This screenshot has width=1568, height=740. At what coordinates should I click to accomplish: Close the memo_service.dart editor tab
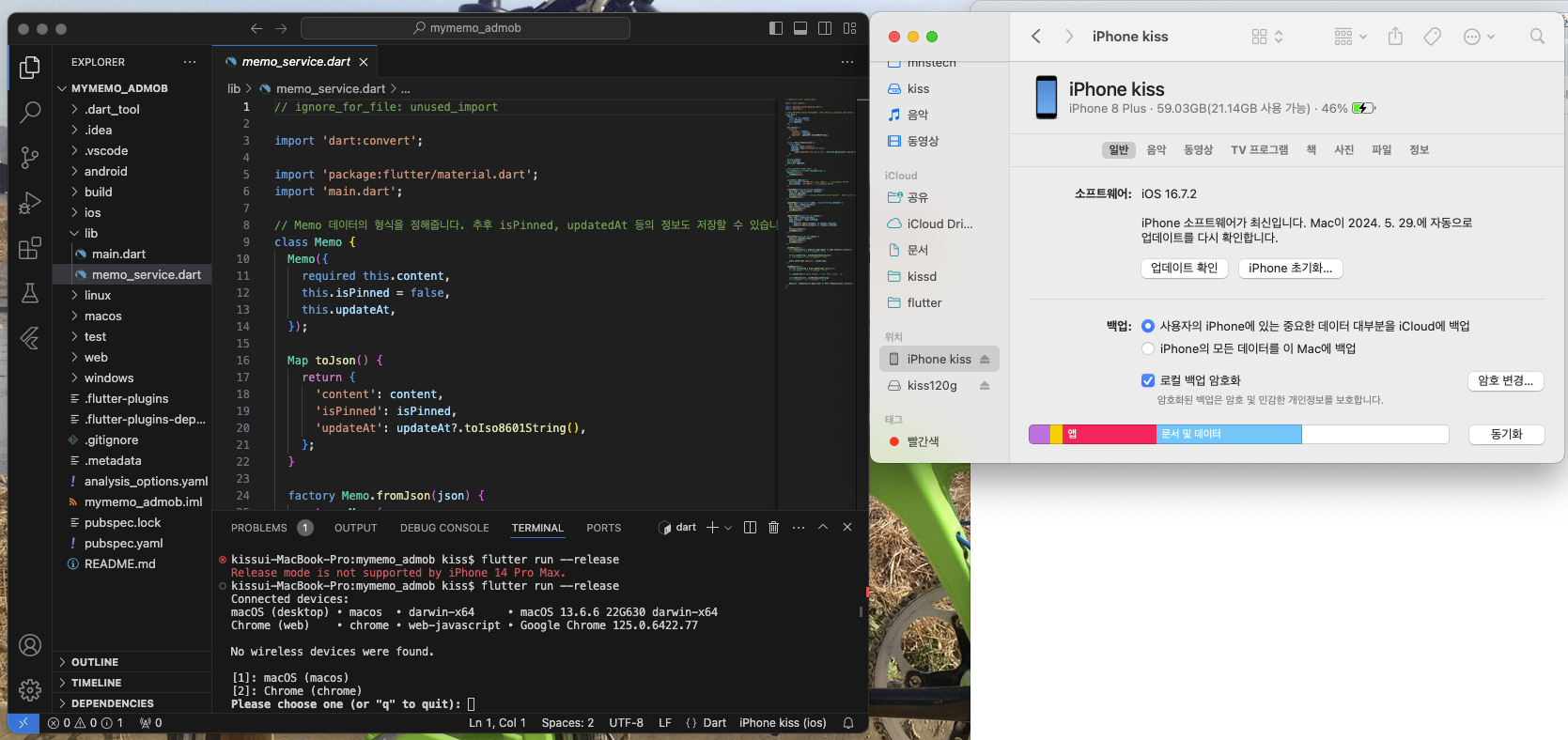pos(364,62)
